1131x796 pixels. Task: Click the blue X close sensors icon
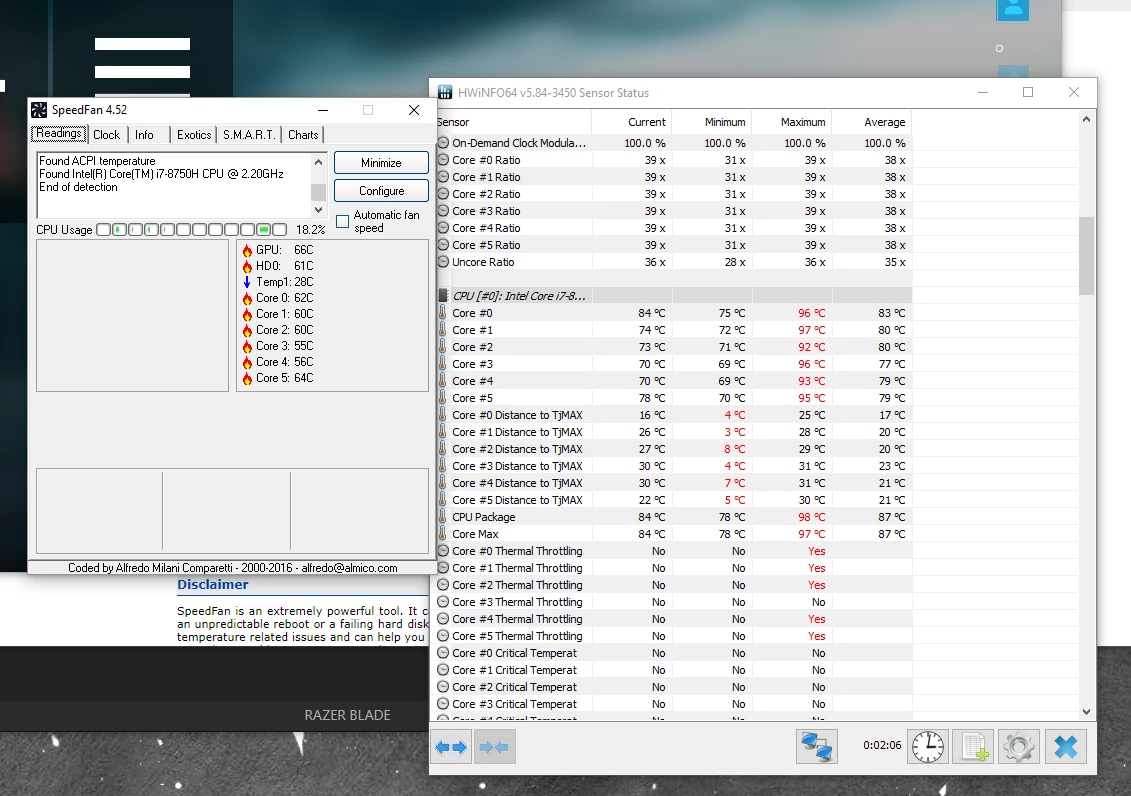[1065, 747]
